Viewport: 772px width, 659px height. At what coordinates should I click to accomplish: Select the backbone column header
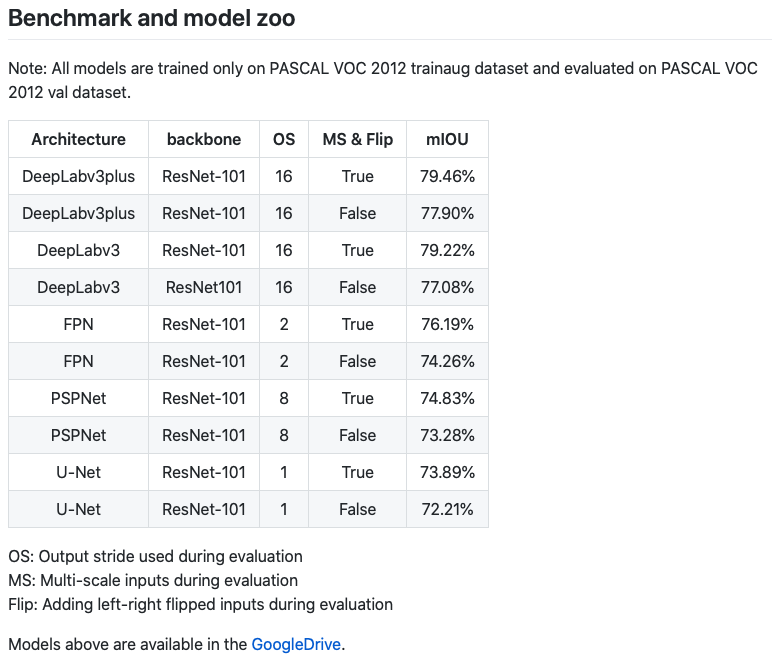tap(204, 139)
